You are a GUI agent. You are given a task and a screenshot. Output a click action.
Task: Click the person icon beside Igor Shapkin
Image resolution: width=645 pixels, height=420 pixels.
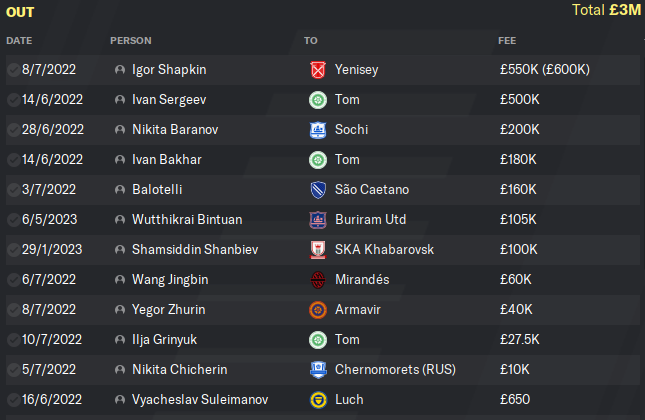tap(120, 70)
